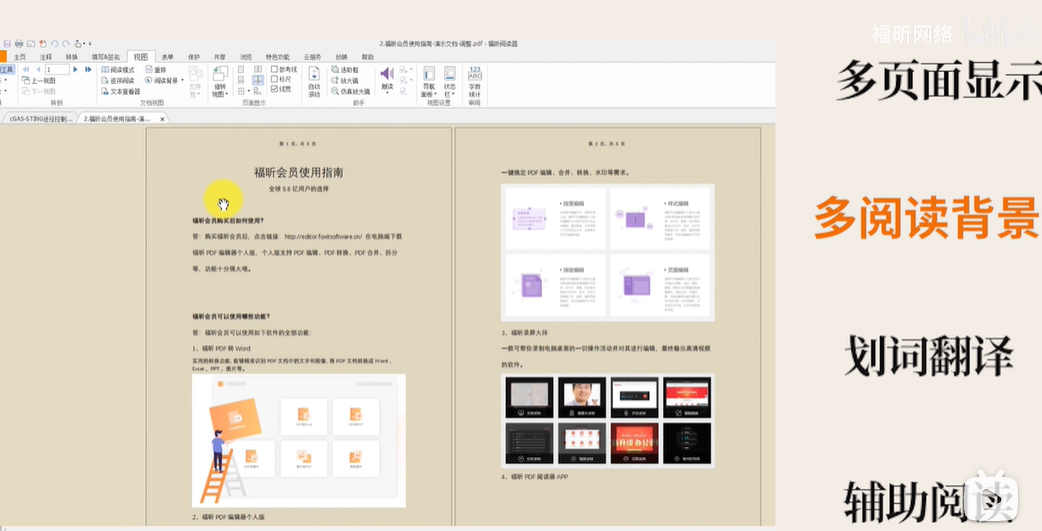Click the Print icon in quick access toolbar
The width and height of the screenshot is (1042, 531).
coord(19,44)
